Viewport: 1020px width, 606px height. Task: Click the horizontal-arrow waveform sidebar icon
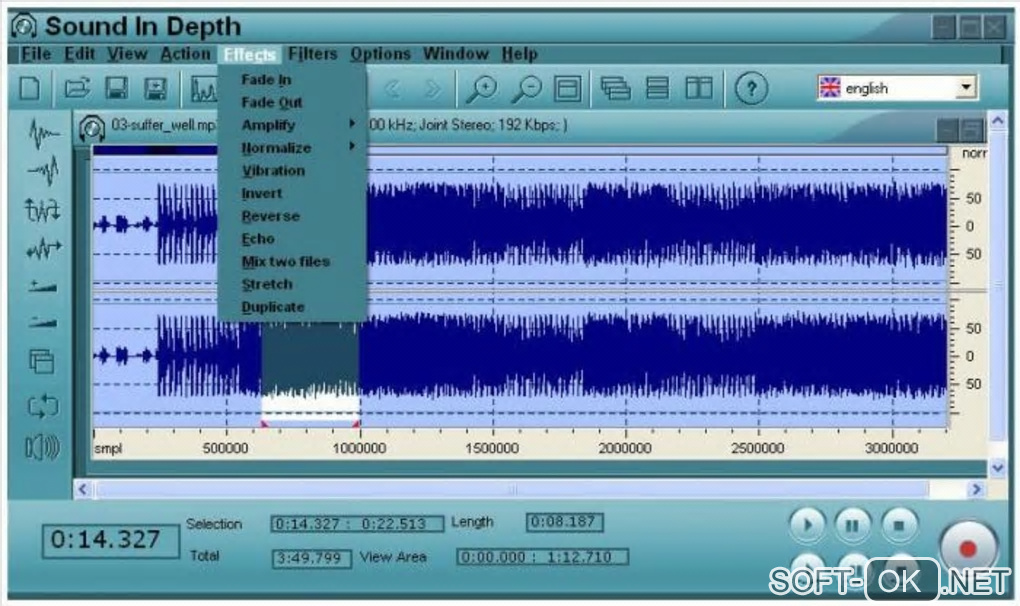pos(44,248)
